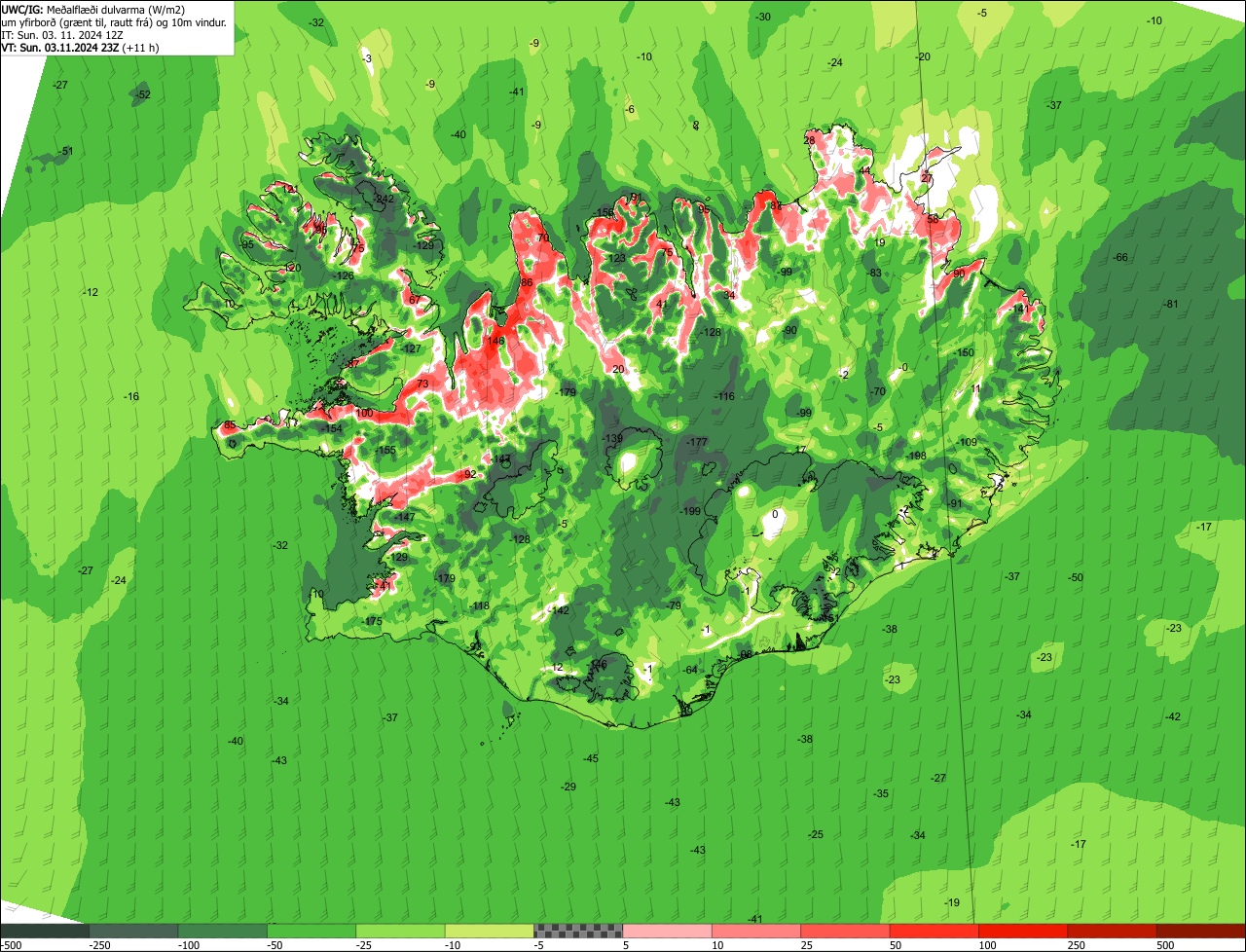Click the darkest green legend swatch between -500 and -250
This screenshot has height=952, width=1246.
(45, 931)
